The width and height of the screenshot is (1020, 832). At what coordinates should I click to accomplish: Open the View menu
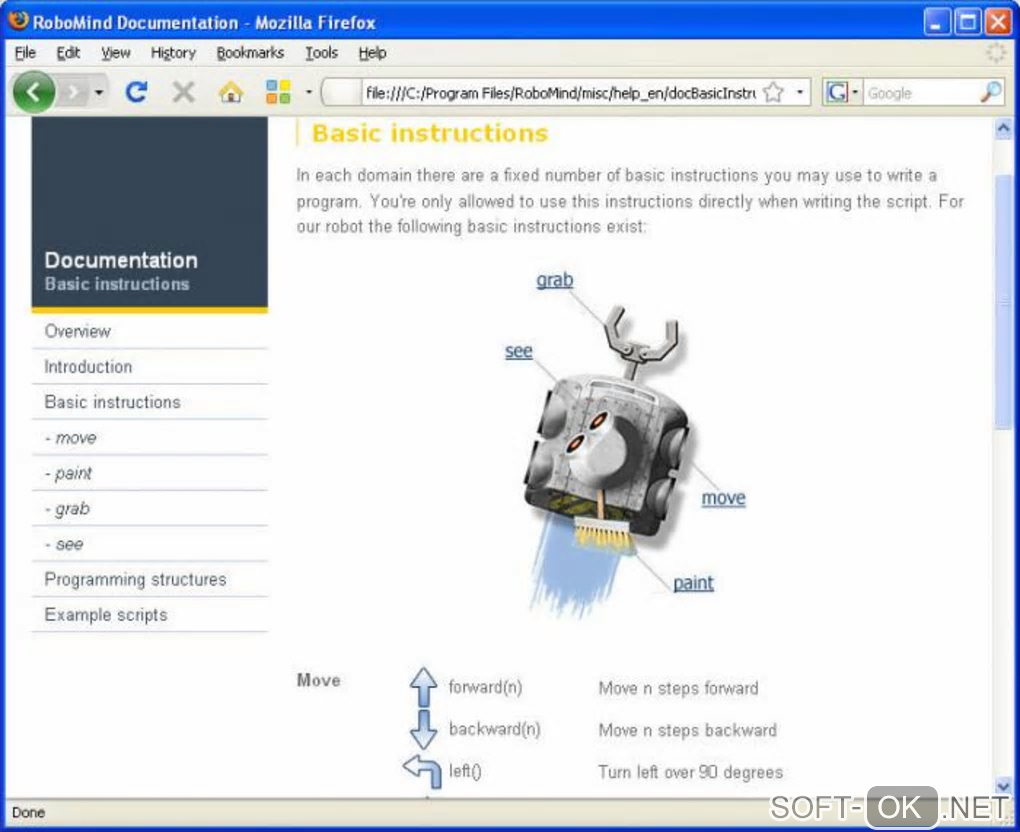click(115, 53)
